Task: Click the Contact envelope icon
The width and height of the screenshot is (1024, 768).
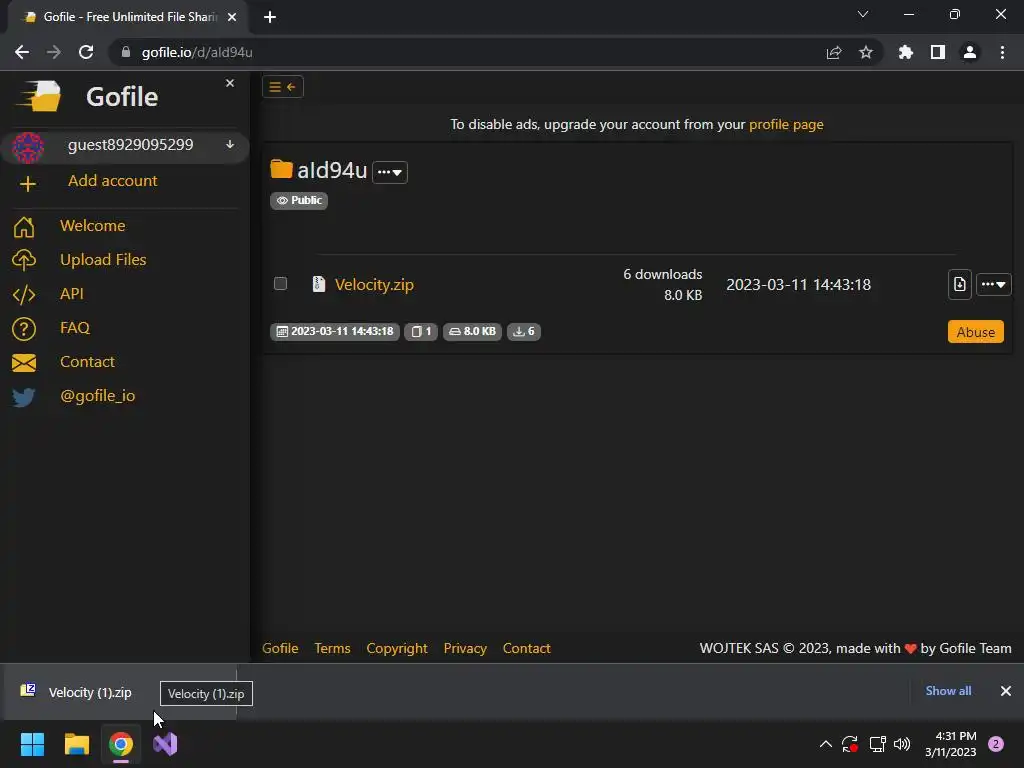Action: click(x=24, y=362)
